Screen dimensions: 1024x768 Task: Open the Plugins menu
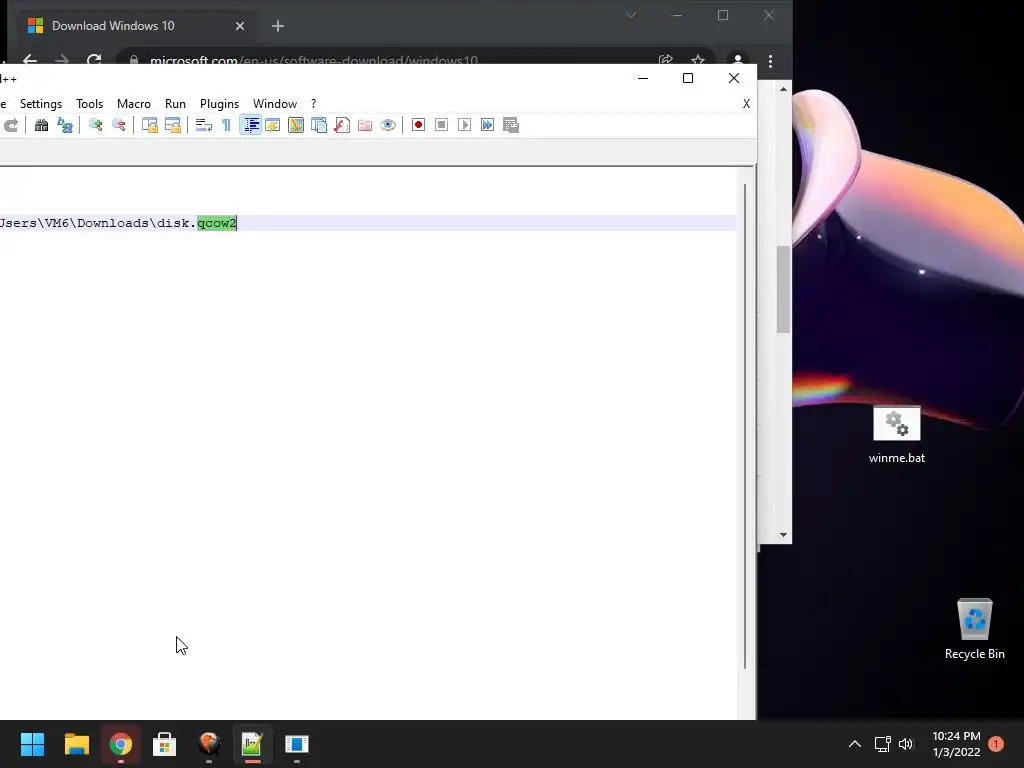[219, 104]
